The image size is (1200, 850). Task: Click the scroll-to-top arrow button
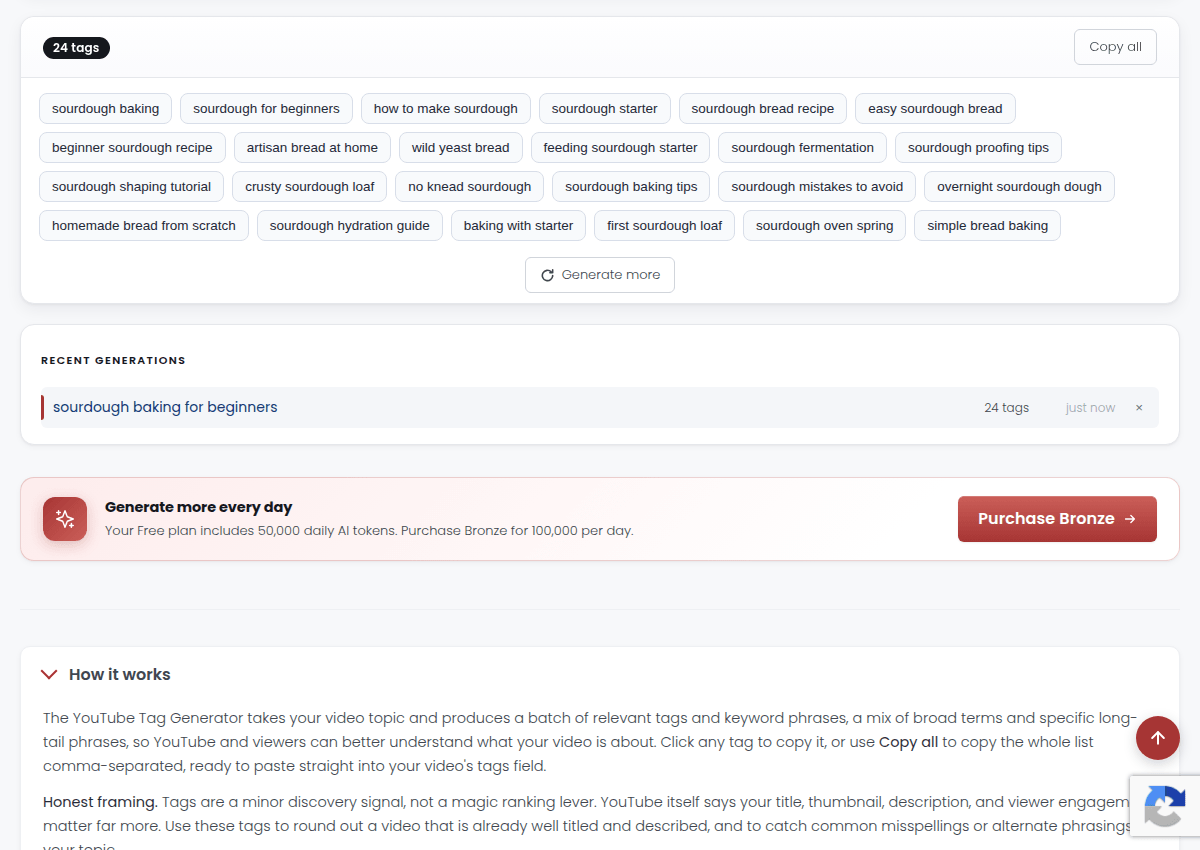pos(1158,738)
